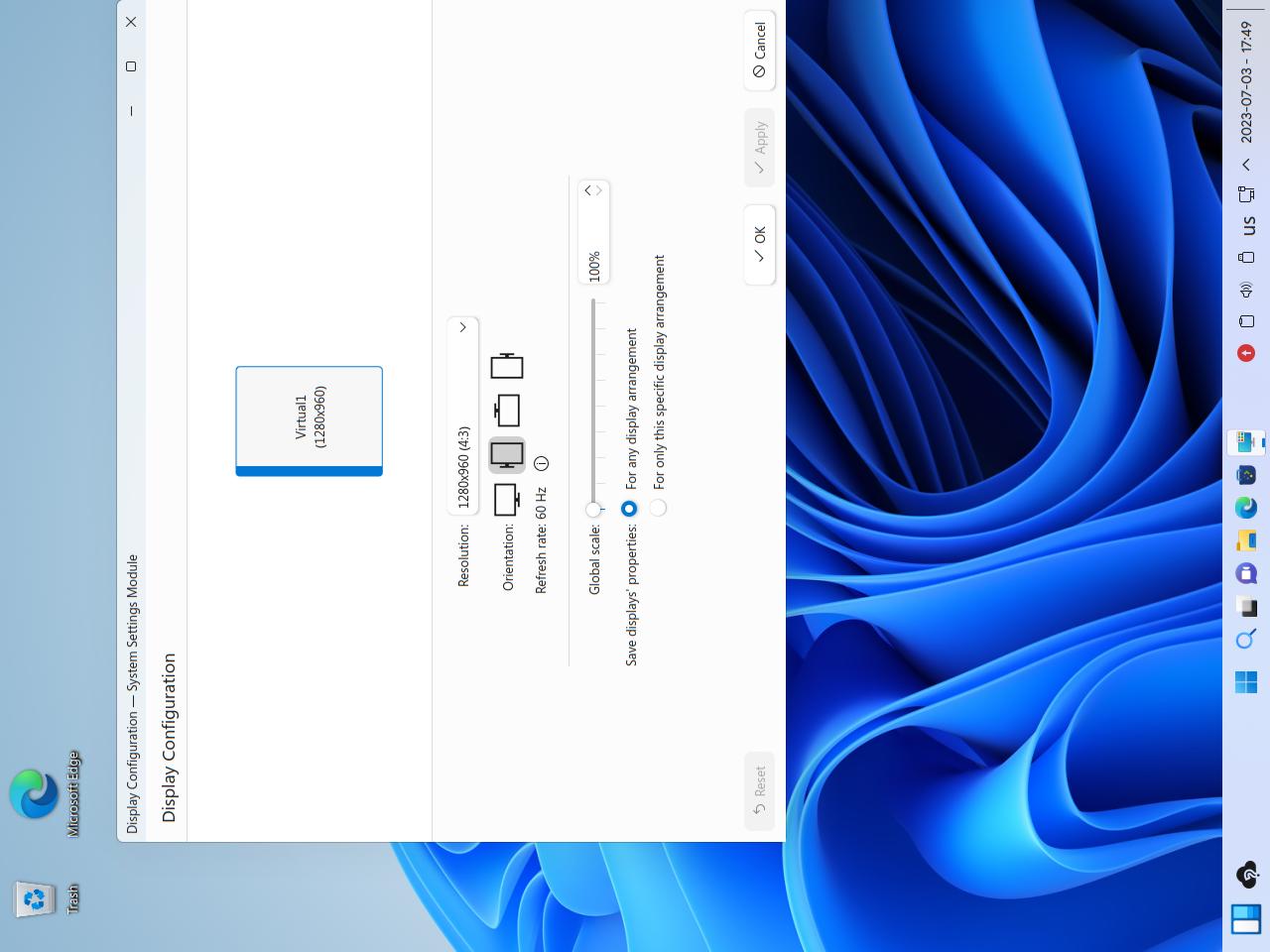Screen dimensions: 1270x952
Task: Select 'For any display arrangement' radio button
Action: coord(629,508)
